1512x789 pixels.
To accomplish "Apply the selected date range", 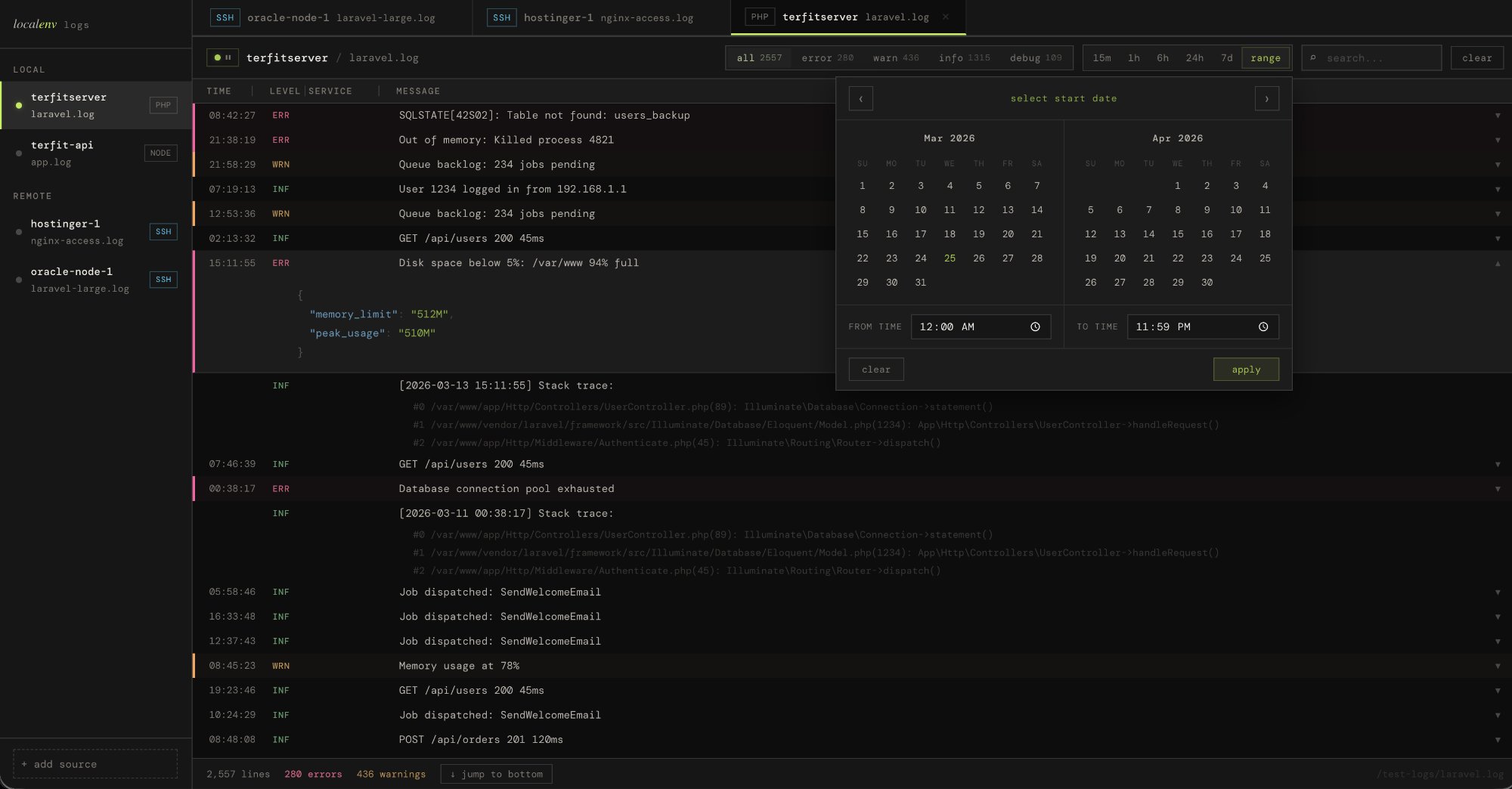I will click(1246, 370).
